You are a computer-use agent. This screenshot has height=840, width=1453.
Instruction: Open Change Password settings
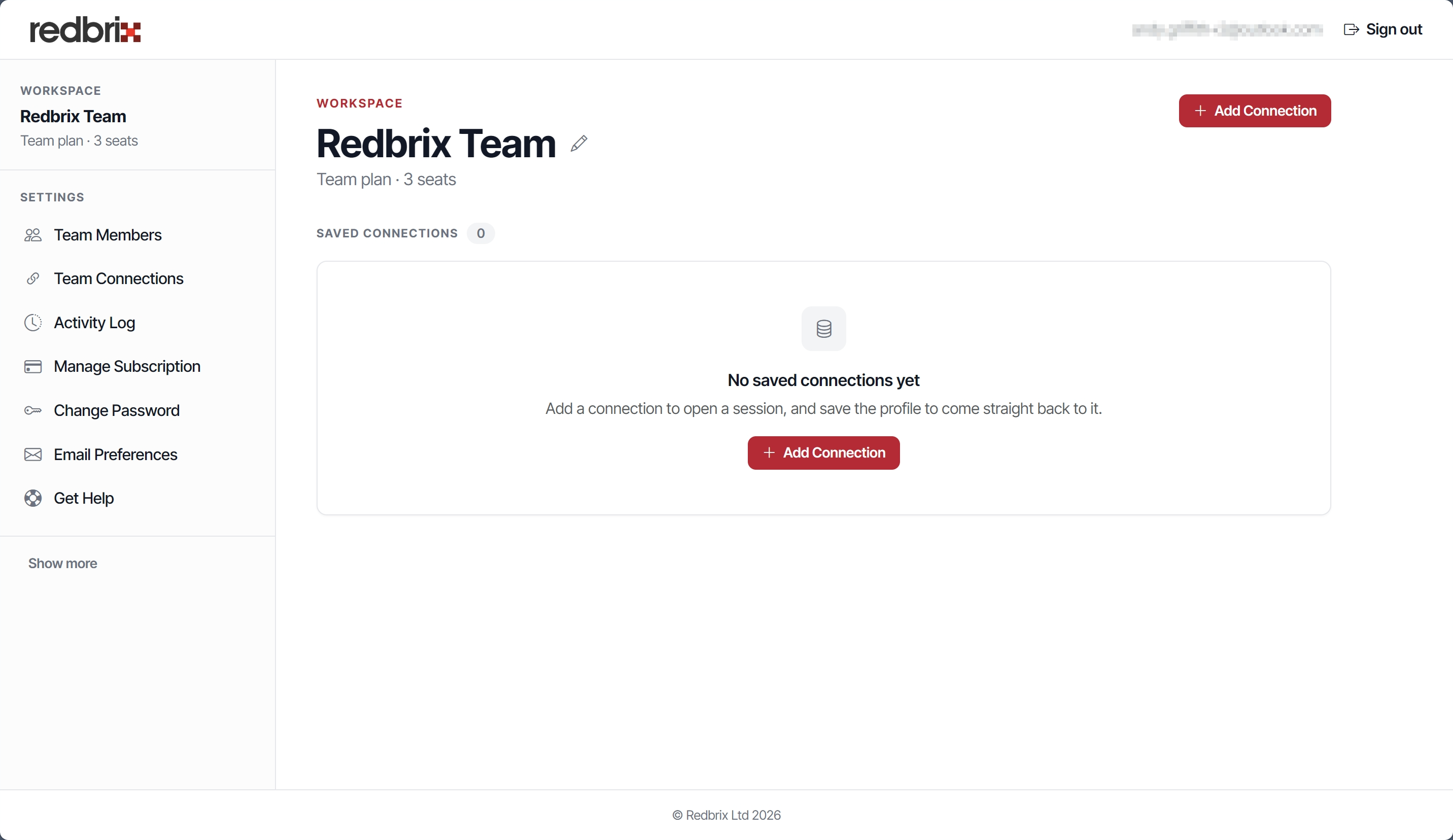(x=117, y=410)
